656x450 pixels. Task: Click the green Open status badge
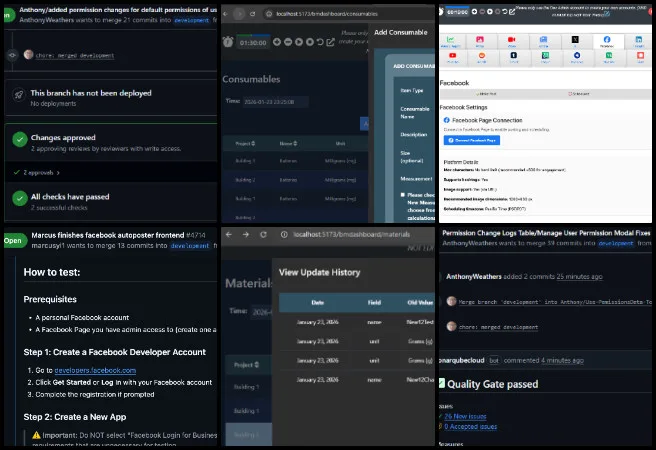(12, 241)
